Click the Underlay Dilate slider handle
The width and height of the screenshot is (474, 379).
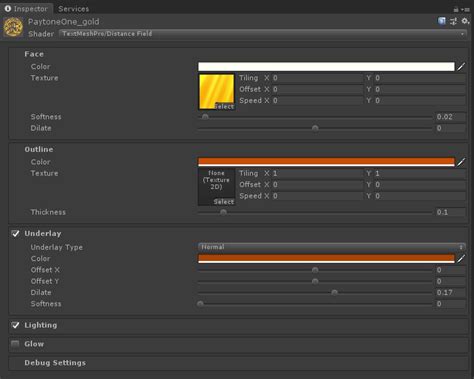click(334, 292)
